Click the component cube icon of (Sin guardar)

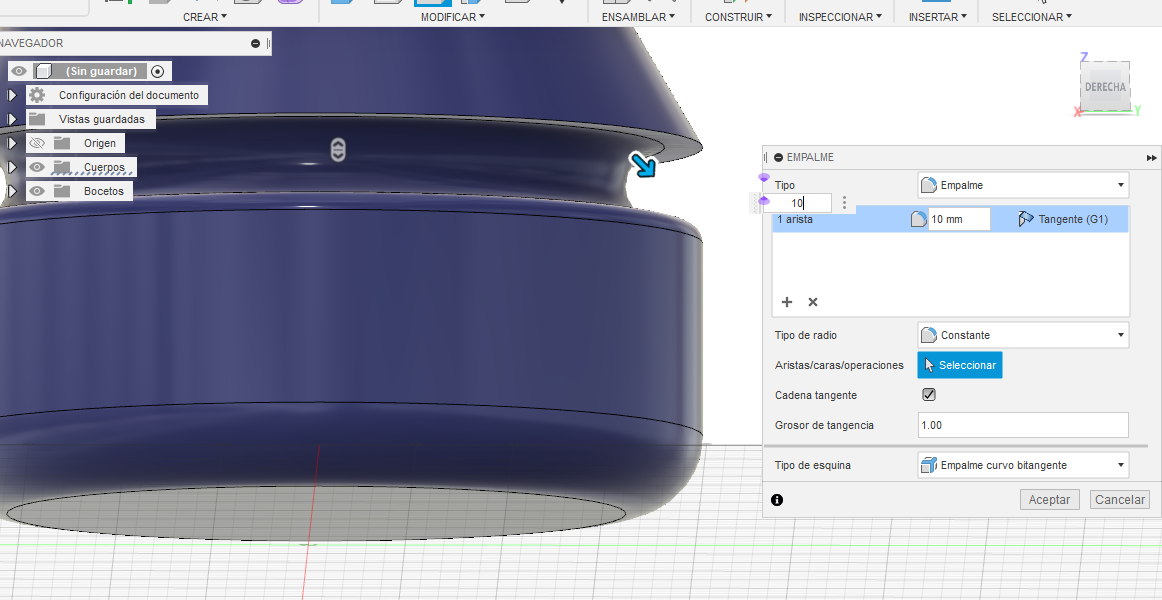[44, 71]
